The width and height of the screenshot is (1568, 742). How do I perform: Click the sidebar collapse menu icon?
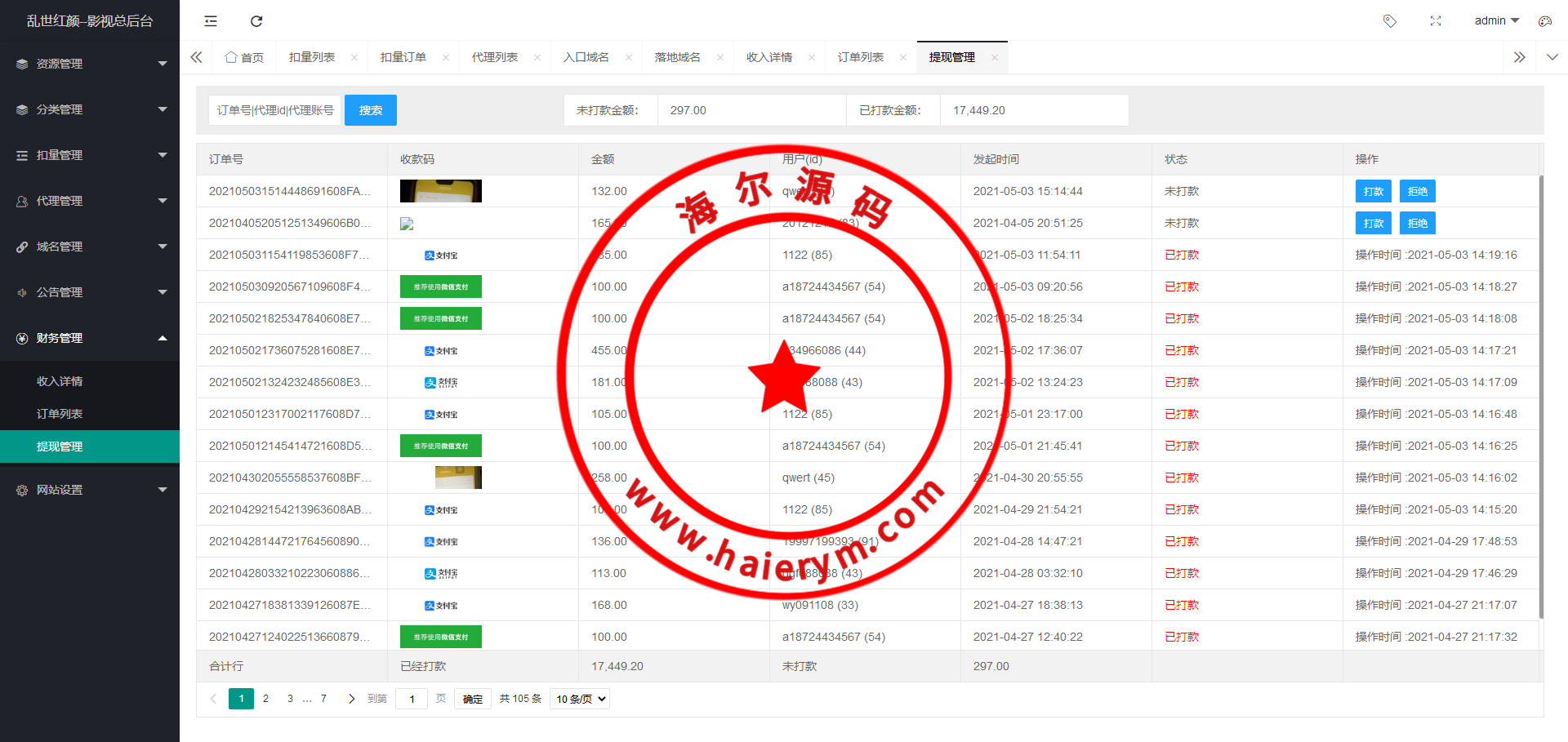coord(211,21)
